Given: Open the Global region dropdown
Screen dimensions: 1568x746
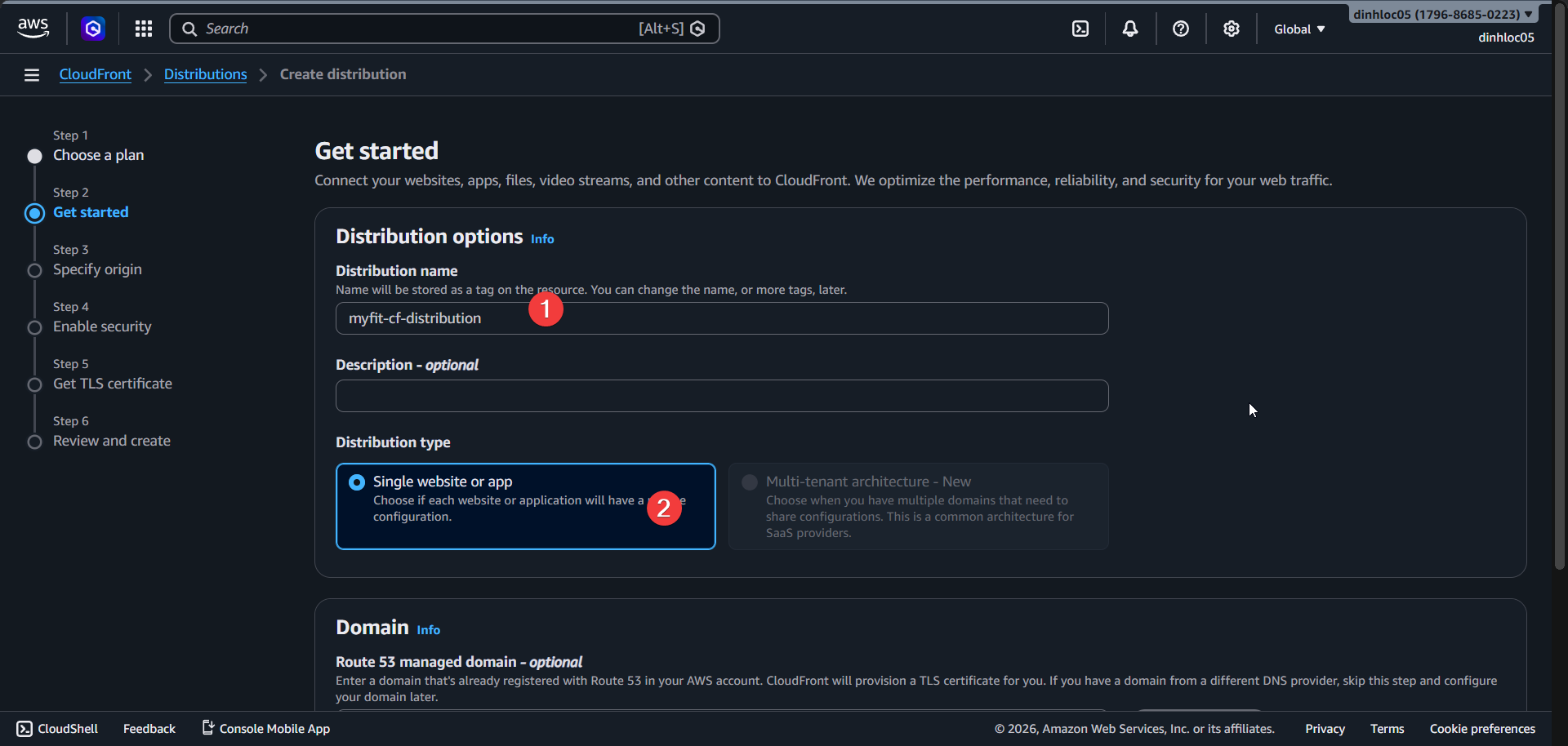Looking at the screenshot, I should [x=1298, y=29].
